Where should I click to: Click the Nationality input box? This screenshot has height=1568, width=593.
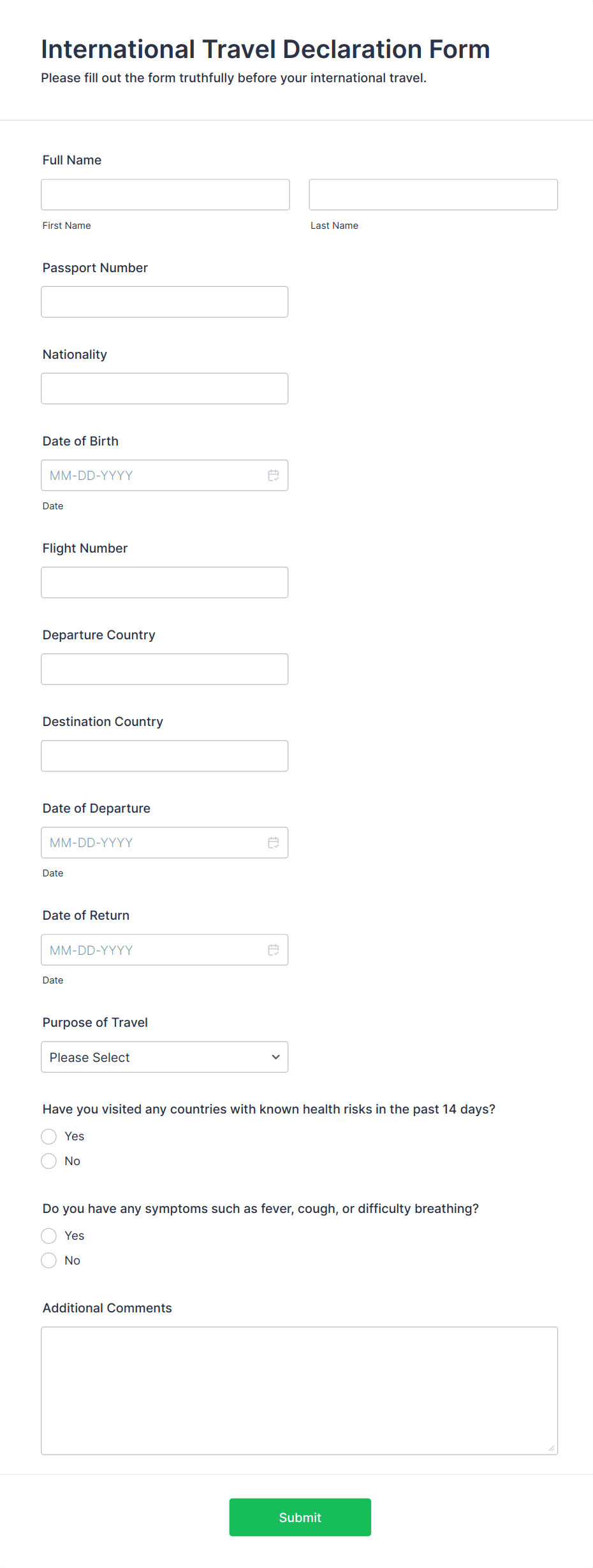pos(165,388)
